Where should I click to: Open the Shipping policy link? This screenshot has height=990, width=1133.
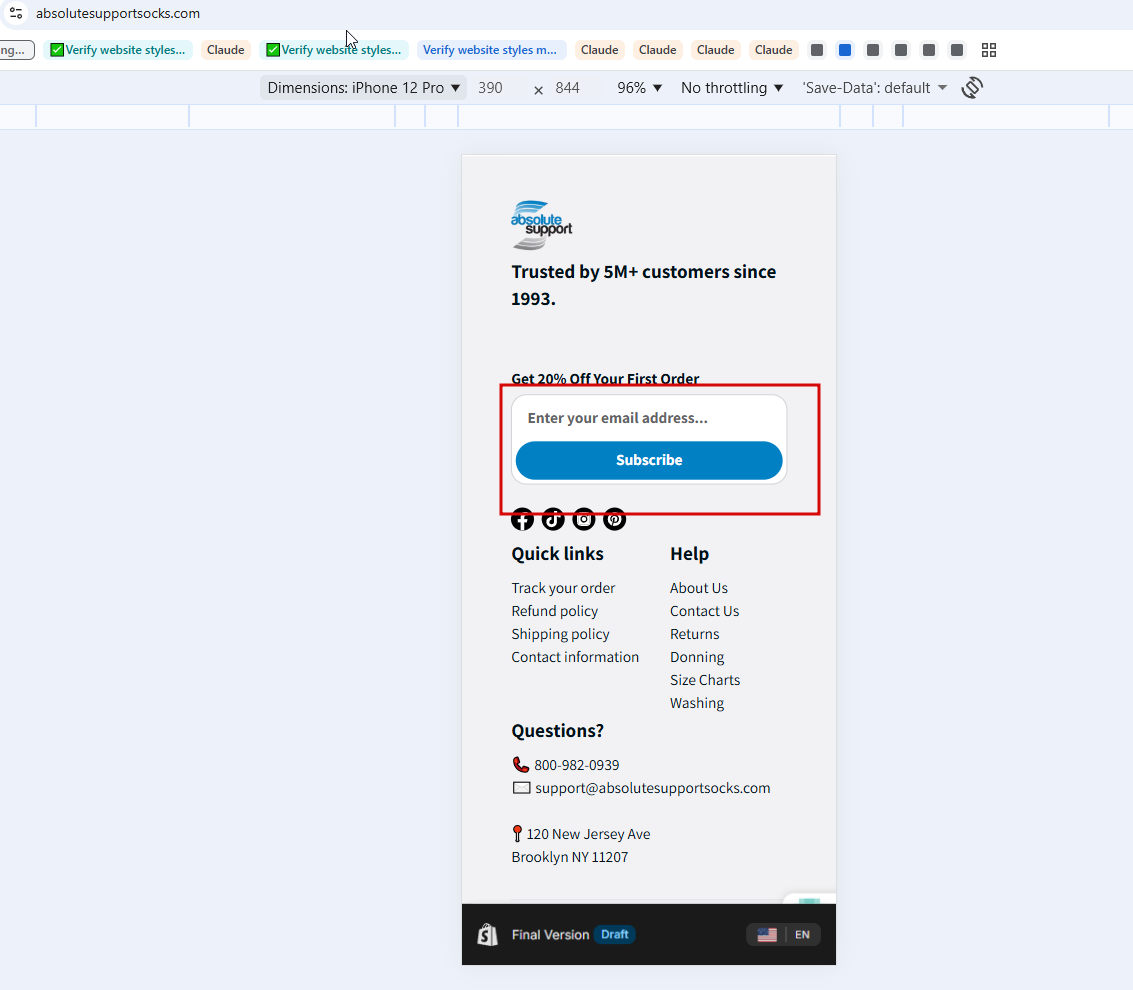pyautogui.click(x=560, y=634)
